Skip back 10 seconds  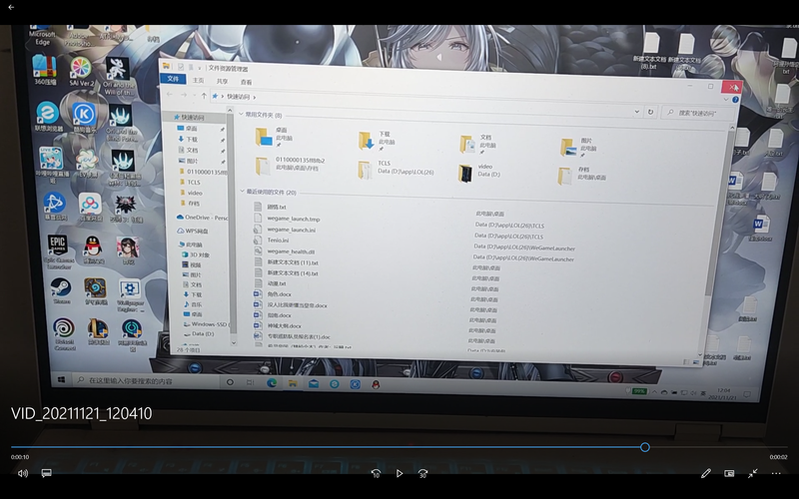(376, 473)
